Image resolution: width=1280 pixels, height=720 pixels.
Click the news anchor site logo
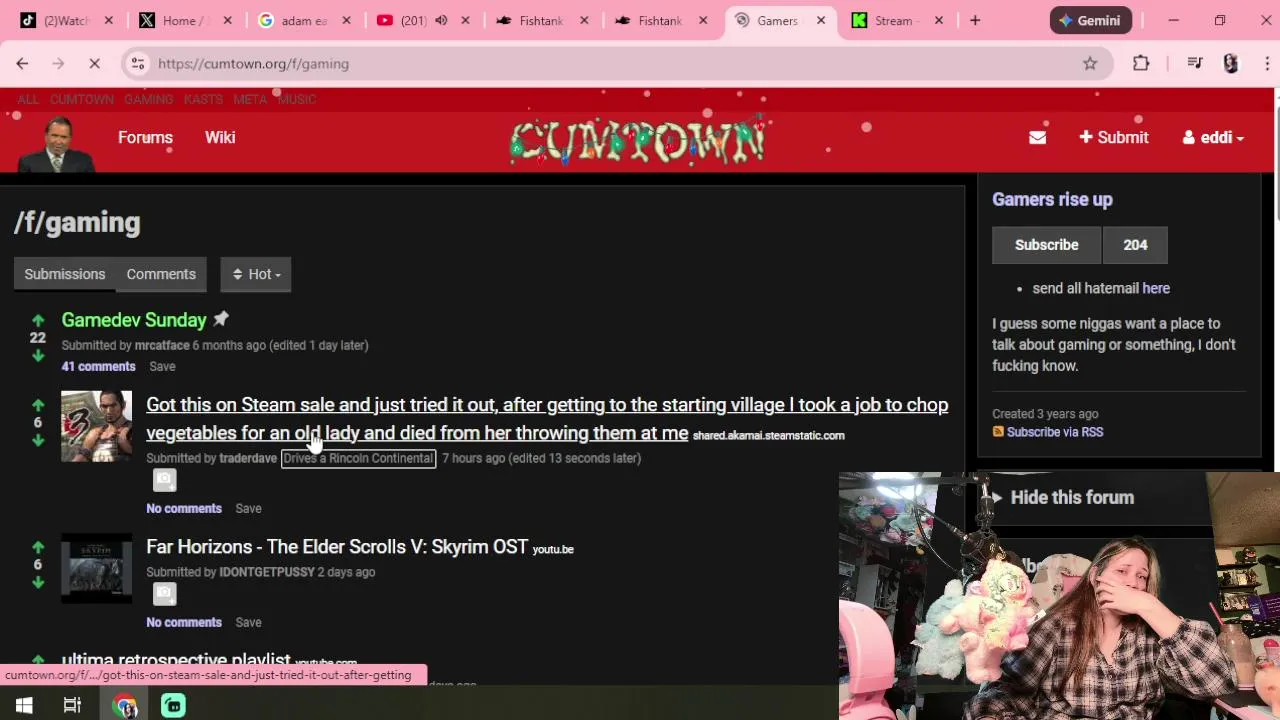point(57,143)
